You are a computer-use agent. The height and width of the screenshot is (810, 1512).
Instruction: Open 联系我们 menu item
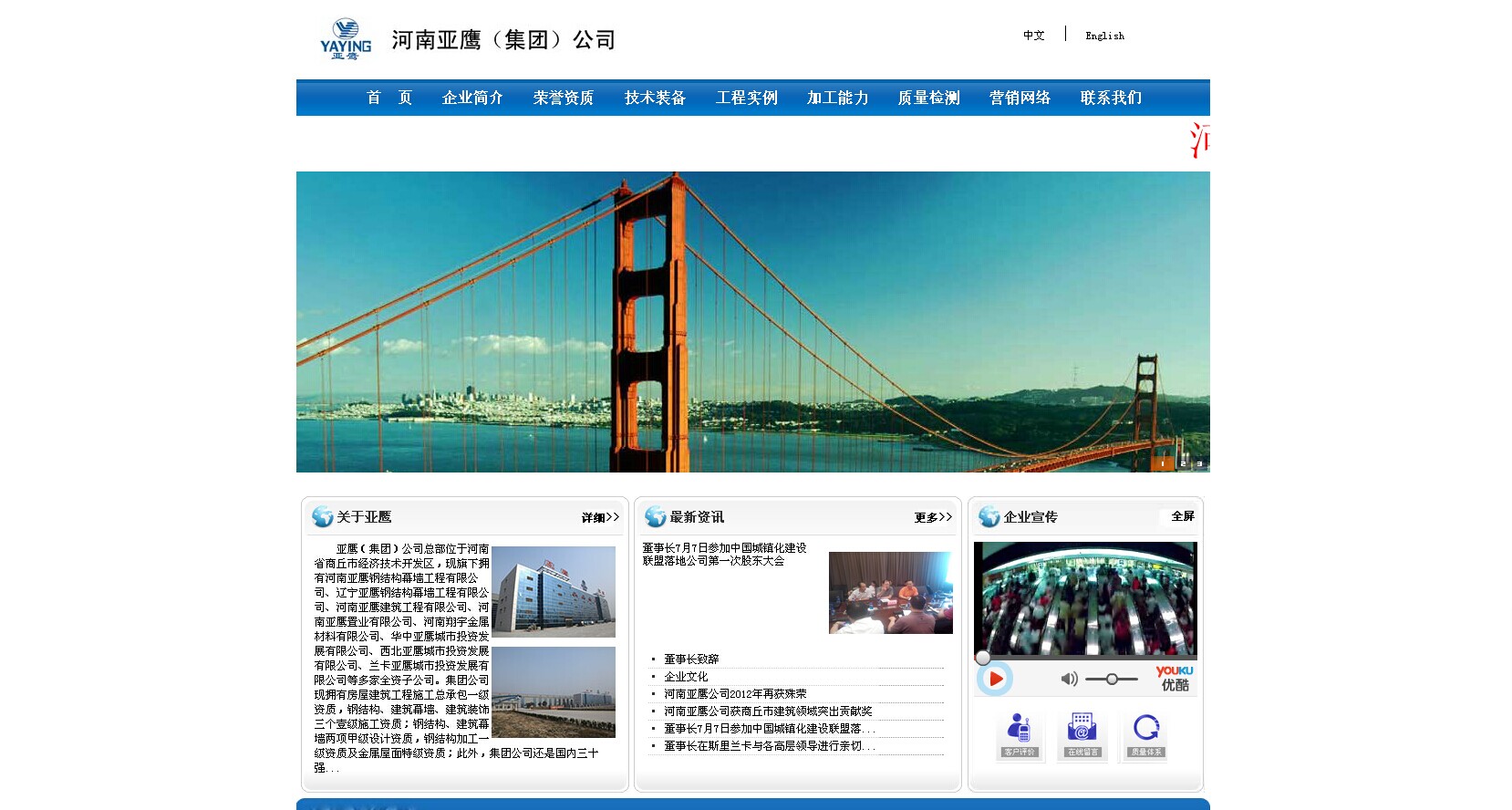pyautogui.click(x=1111, y=98)
